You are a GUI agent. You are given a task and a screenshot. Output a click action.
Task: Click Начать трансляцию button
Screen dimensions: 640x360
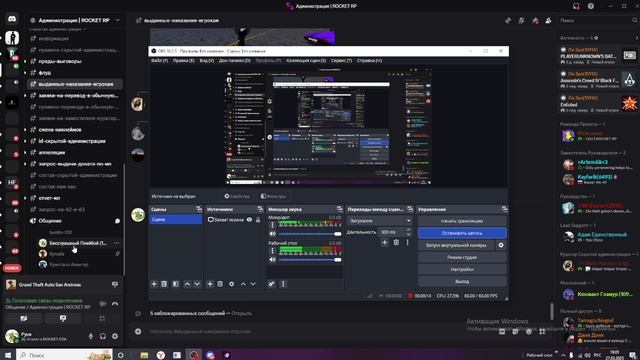coord(462,221)
